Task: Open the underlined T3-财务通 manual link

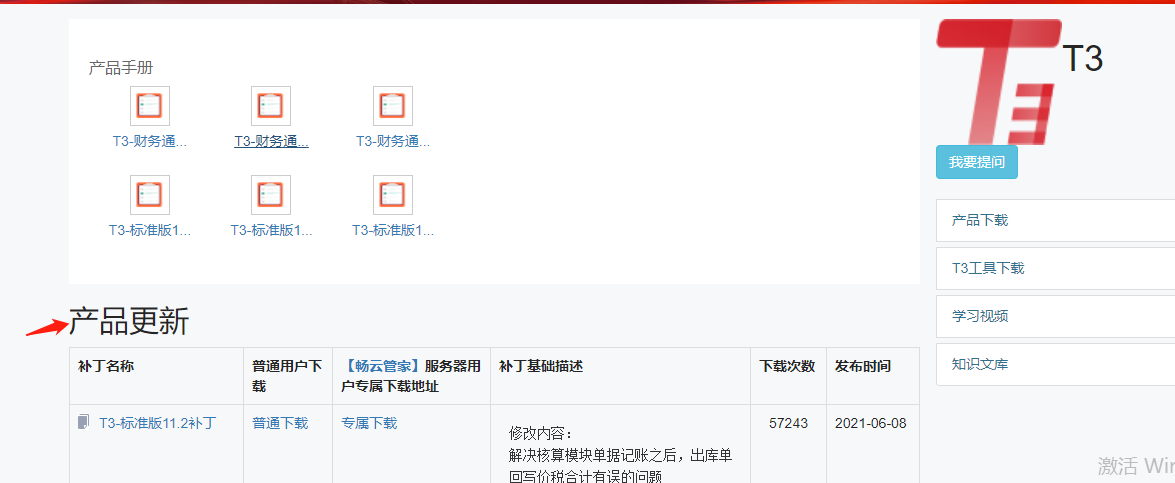Action: click(271, 141)
